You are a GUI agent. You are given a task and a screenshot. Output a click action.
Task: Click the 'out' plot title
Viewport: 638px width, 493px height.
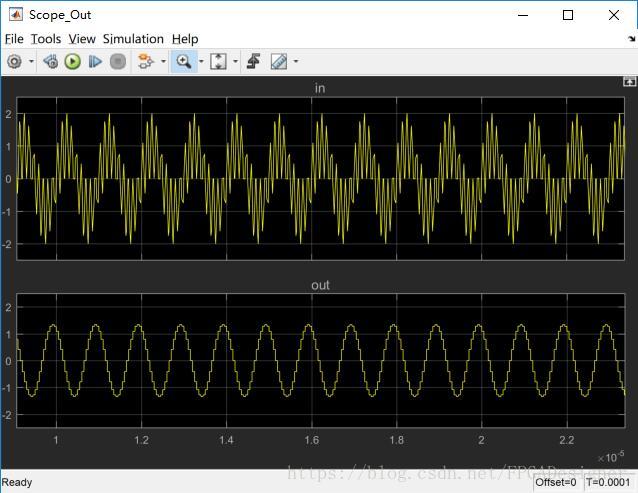click(320, 285)
